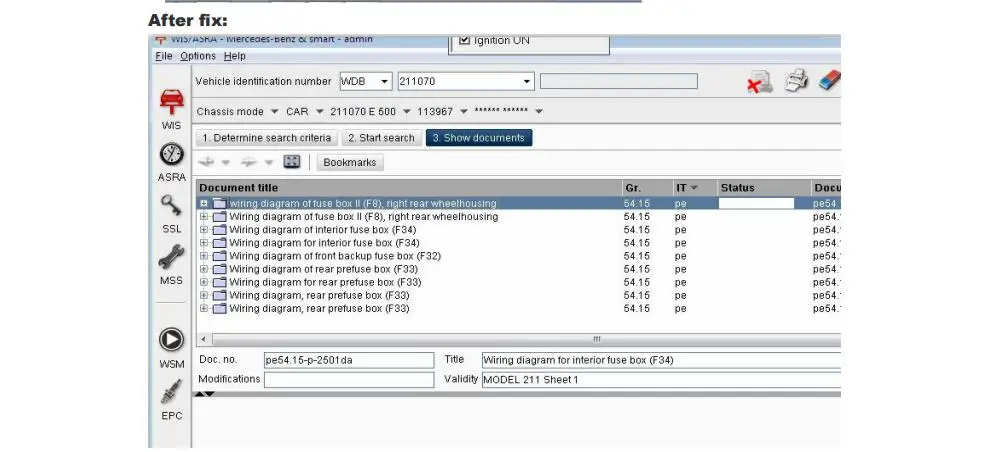Viewport: 989px width, 452px height.
Task: Click the printer icon
Action: [797, 81]
